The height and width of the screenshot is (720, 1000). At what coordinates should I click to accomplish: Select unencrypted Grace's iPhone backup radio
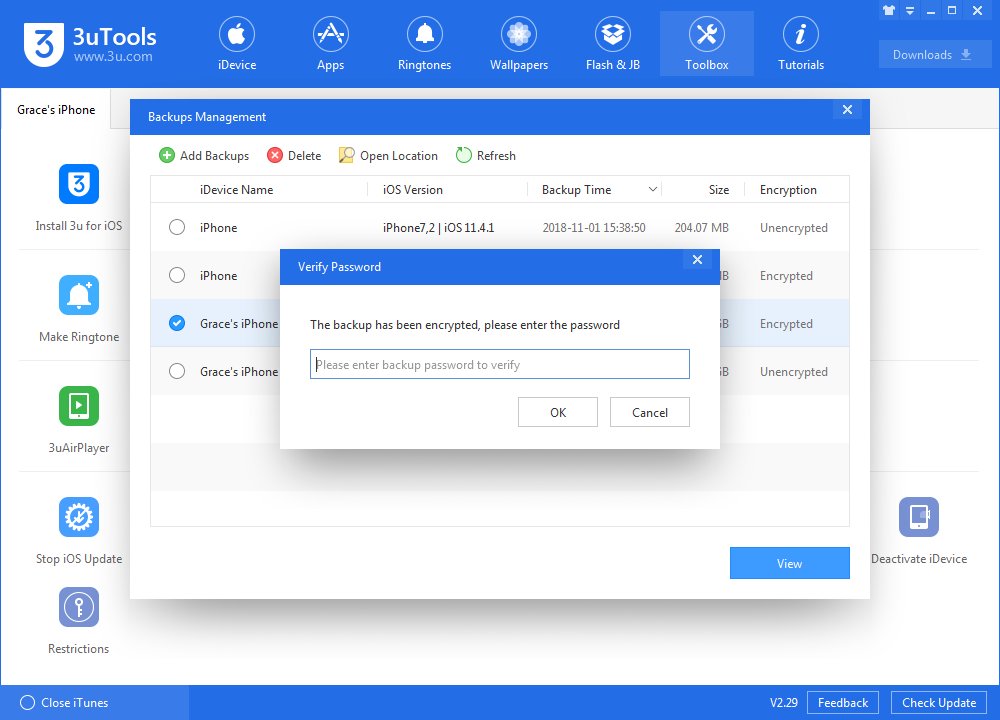pyautogui.click(x=177, y=371)
